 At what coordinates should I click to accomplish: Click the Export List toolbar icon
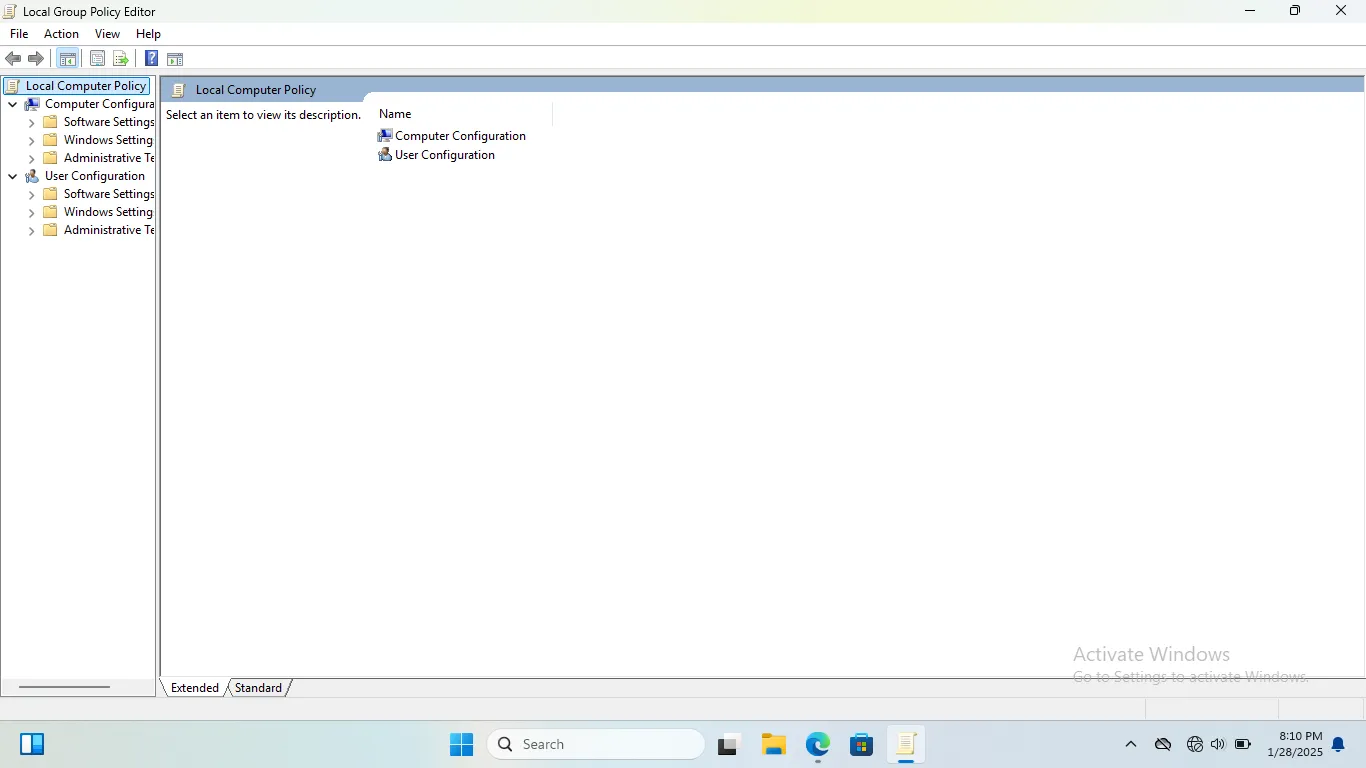pos(120,59)
